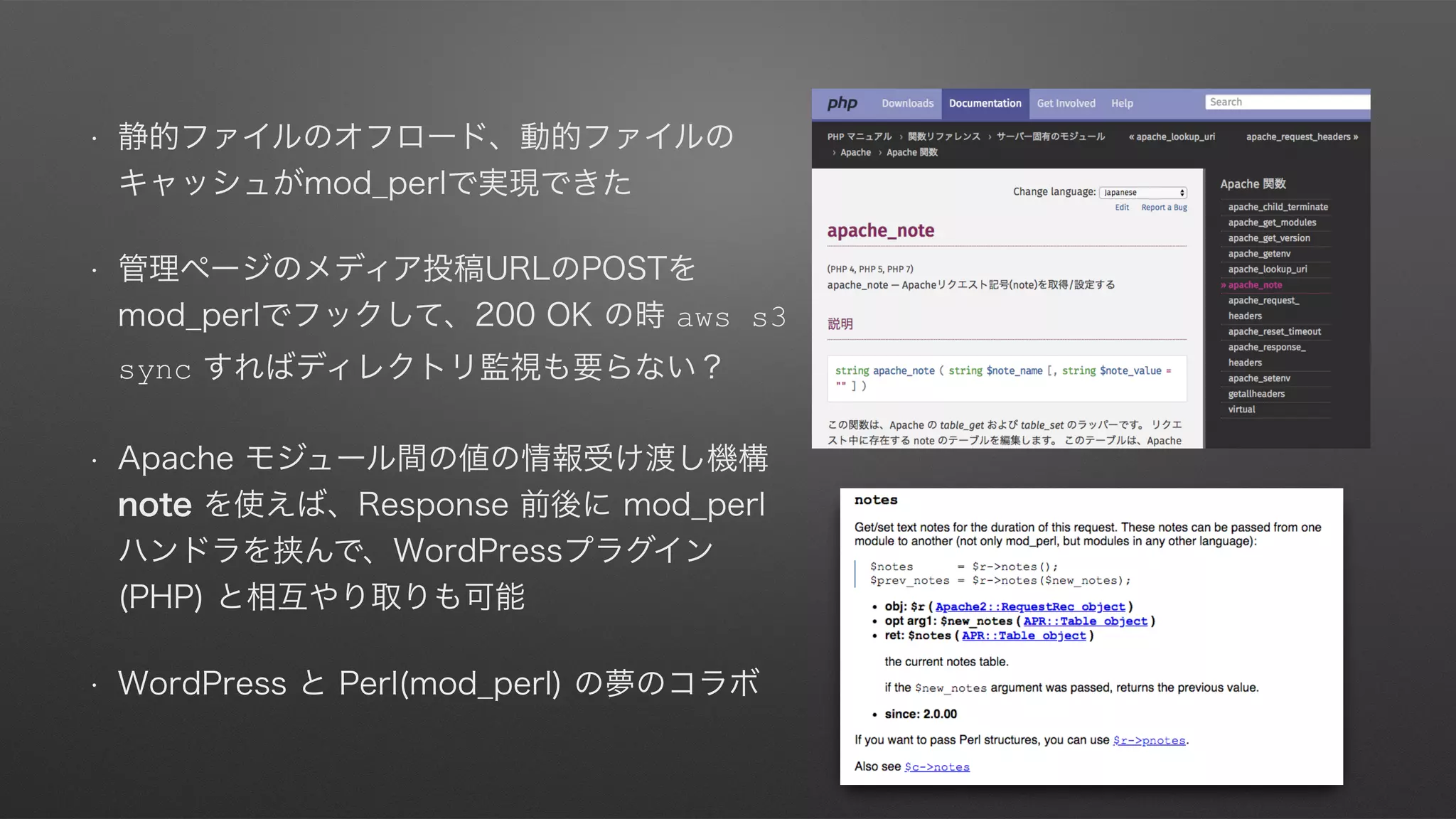Click the PHP マニュアル breadcrumb
1456x819 pixels.
(859, 137)
